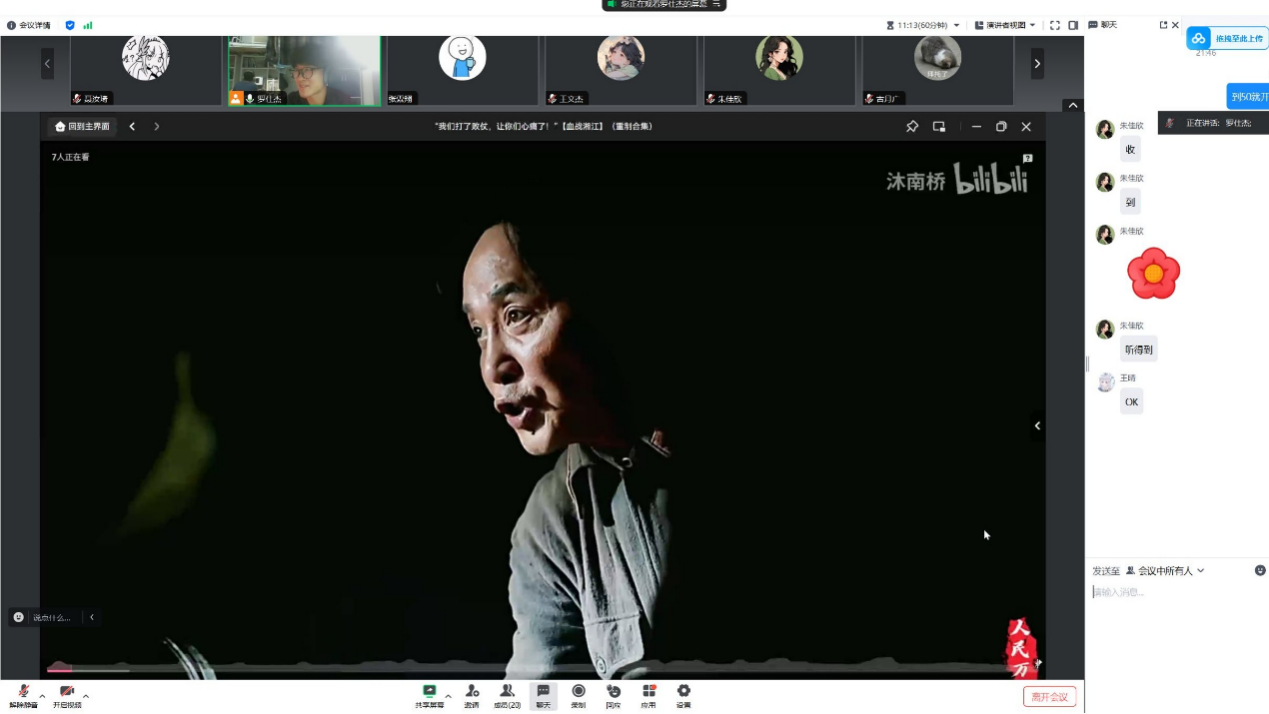View network signal strength bars
Image resolution: width=1269 pixels, height=714 pixels.
tap(88, 25)
